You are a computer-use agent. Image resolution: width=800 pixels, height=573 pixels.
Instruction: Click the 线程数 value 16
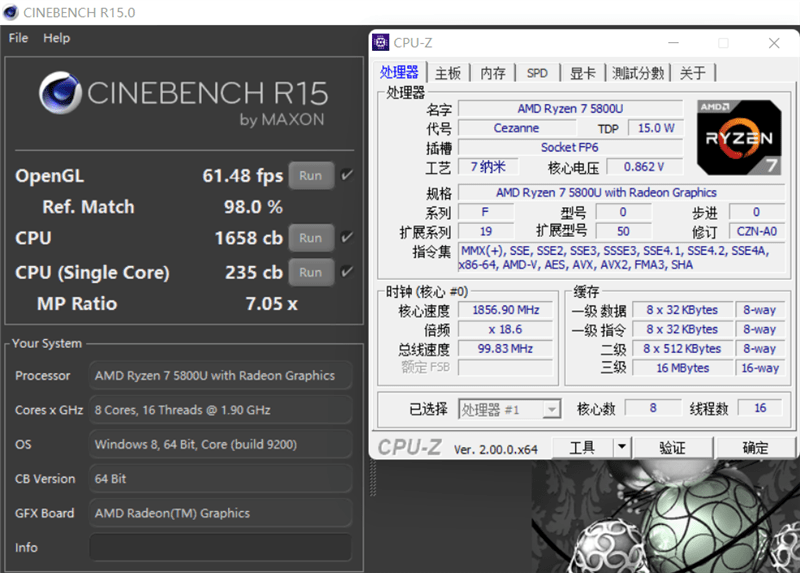click(760, 408)
